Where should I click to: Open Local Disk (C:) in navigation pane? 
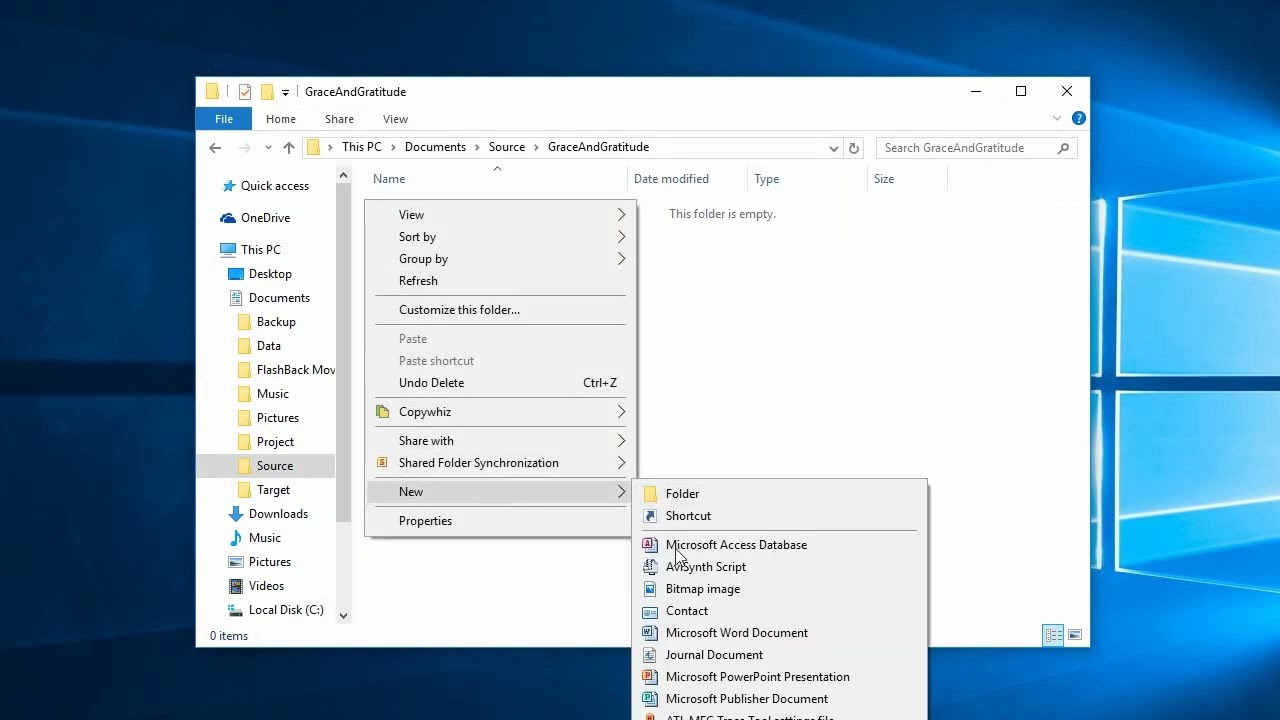tap(285, 610)
